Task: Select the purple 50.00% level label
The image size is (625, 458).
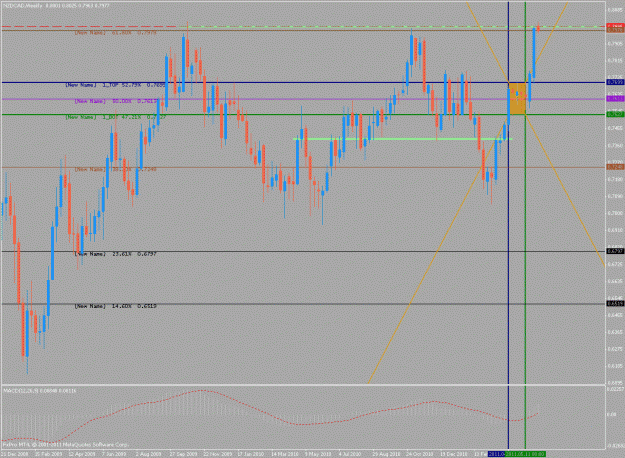Action: (x=116, y=101)
